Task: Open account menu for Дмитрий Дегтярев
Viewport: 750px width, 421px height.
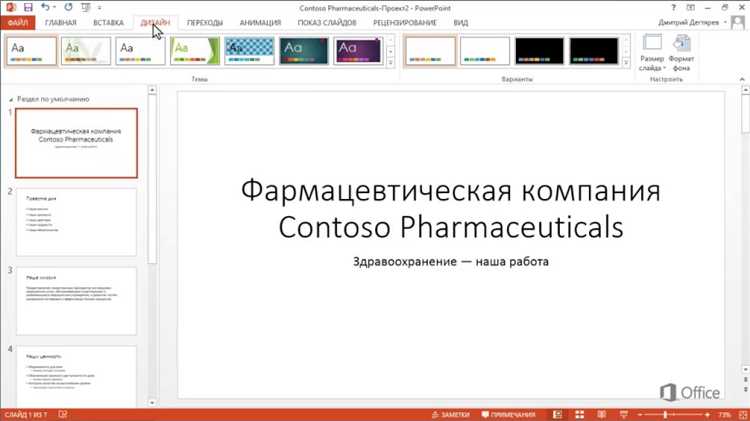Action: pyautogui.click(x=692, y=22)
